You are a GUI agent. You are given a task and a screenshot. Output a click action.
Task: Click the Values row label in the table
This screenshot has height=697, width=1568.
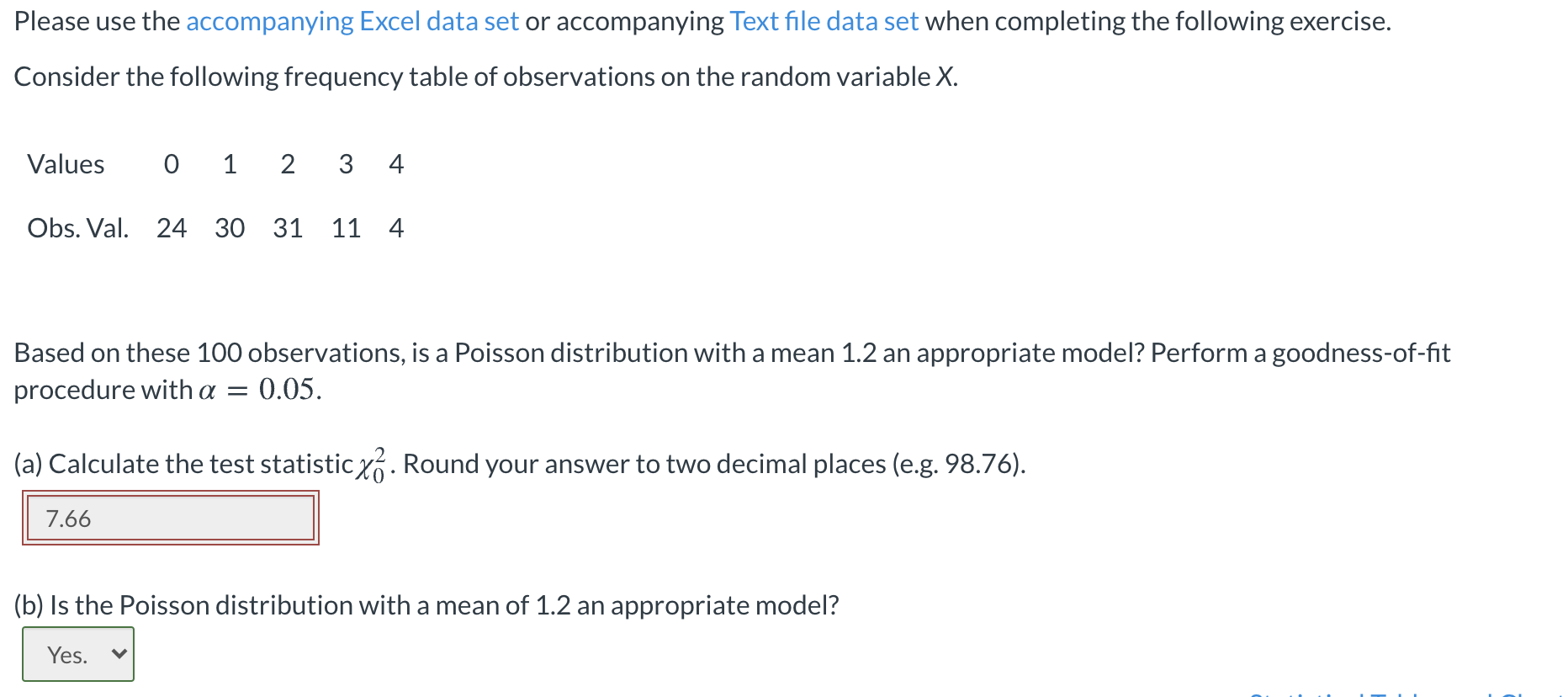click(66, 164)
